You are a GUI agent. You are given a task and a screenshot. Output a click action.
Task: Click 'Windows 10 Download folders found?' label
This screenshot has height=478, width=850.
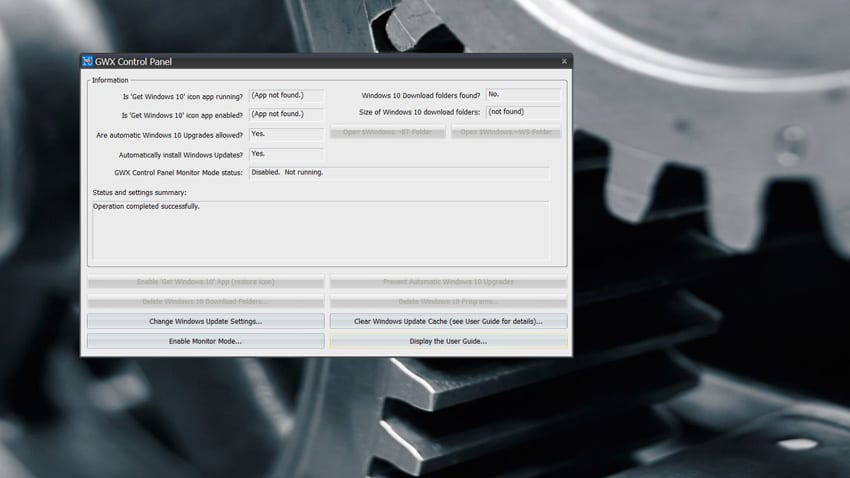pyautogui.click(x=421, y=95)
